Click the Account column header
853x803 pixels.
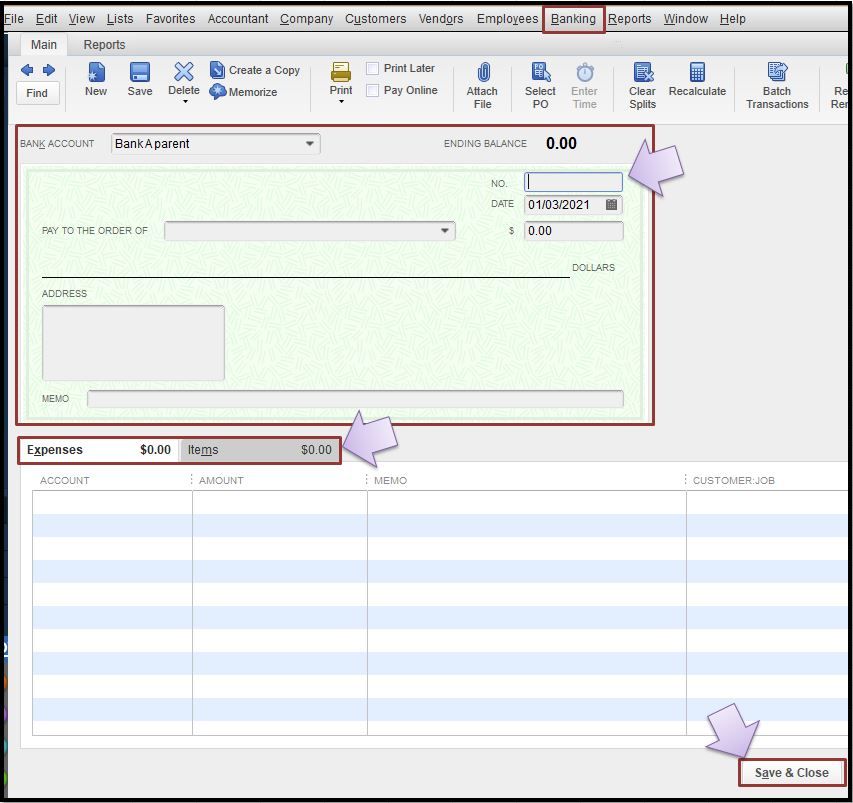coord(65,480)
